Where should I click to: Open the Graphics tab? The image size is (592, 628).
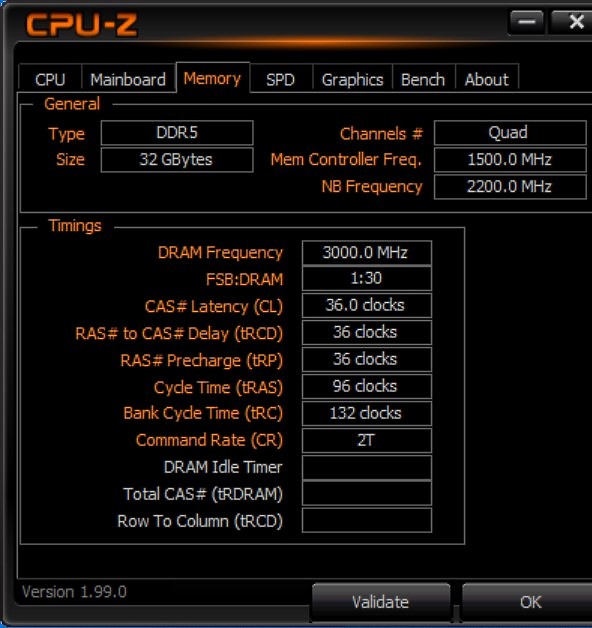(x=352, y=79)
